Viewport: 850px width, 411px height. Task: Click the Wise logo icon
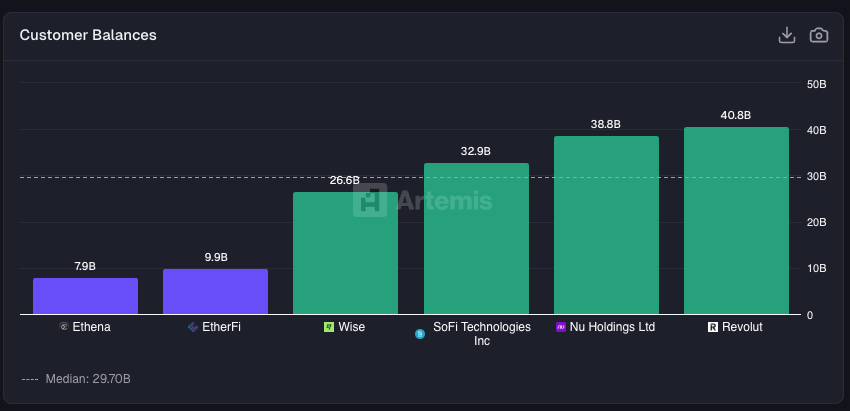click(329, 327)
